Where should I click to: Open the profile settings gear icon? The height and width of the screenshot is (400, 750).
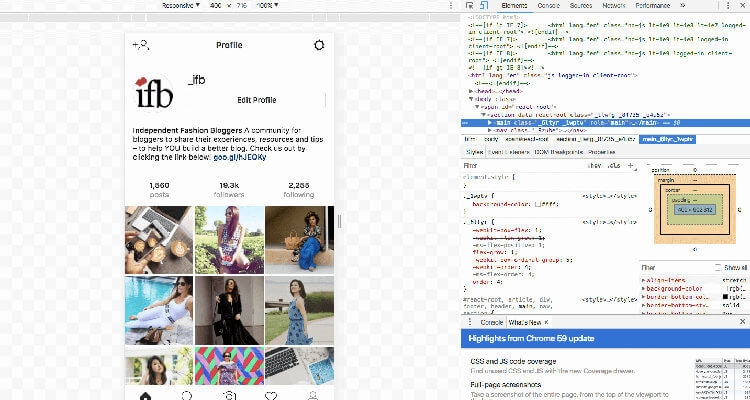pyautogui.click(x=319, y=45)
